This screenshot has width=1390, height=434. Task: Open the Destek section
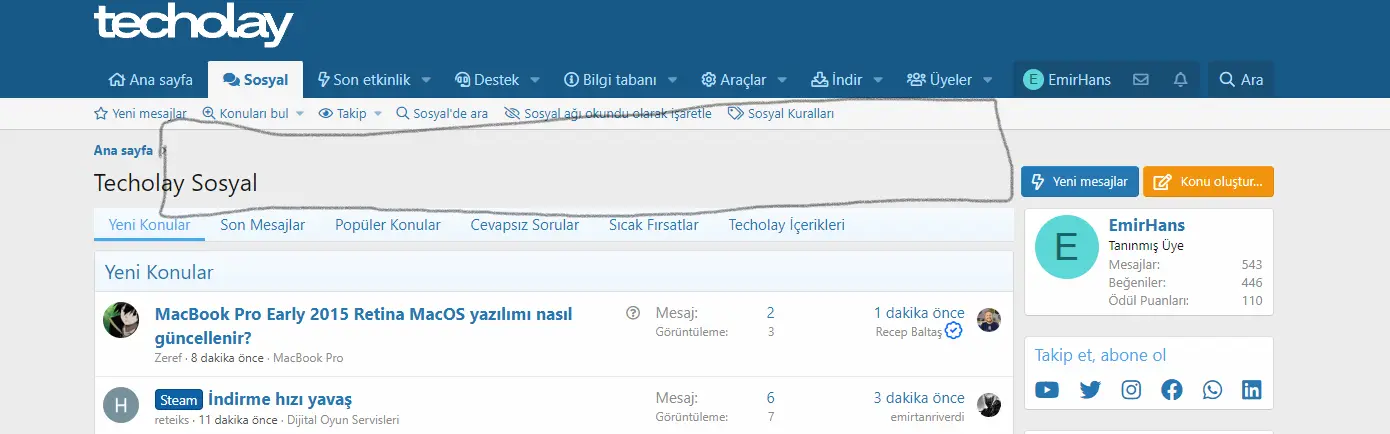(x=487, y=80)
